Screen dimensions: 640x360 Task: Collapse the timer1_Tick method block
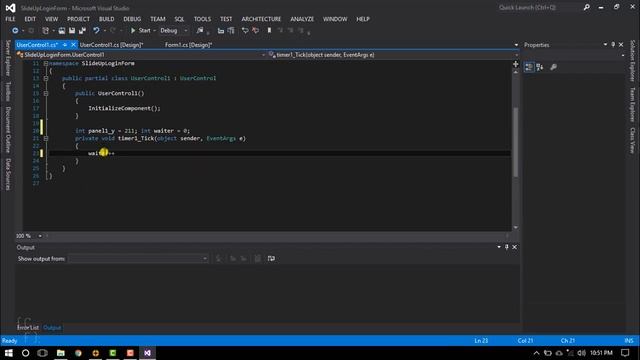pos(46,139)
